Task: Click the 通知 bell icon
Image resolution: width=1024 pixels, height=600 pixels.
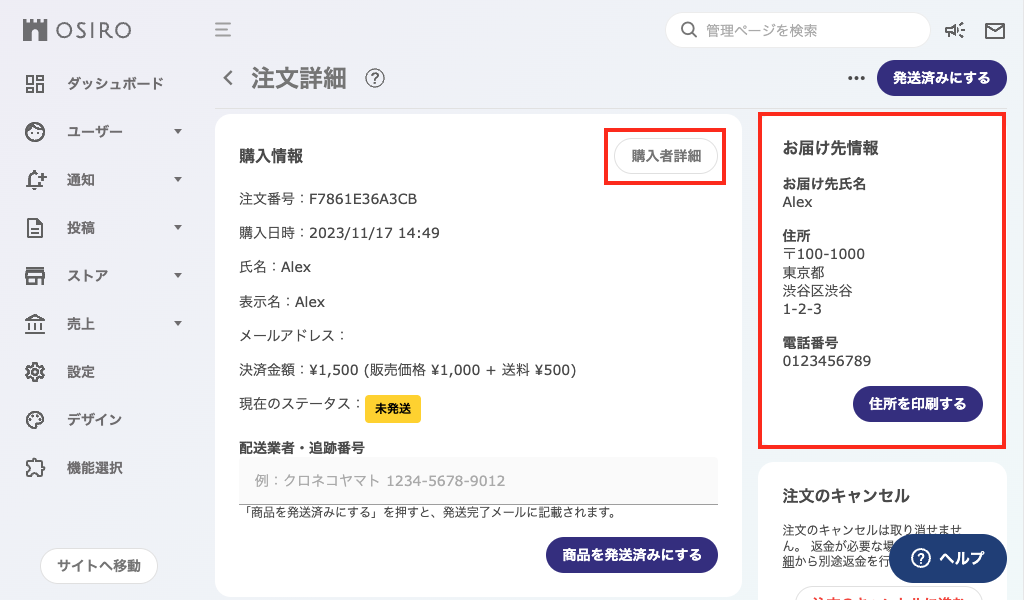Action: [x=35, y=180]
